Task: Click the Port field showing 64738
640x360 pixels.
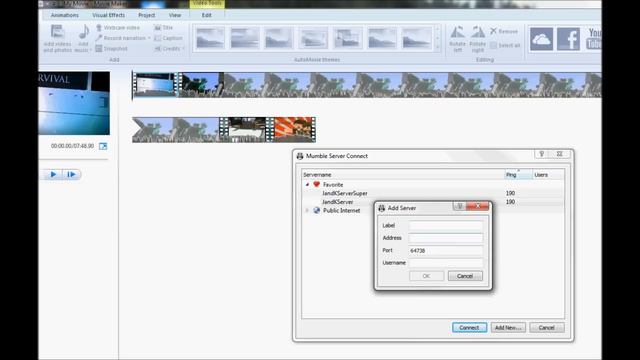Action: coord(446,251)
